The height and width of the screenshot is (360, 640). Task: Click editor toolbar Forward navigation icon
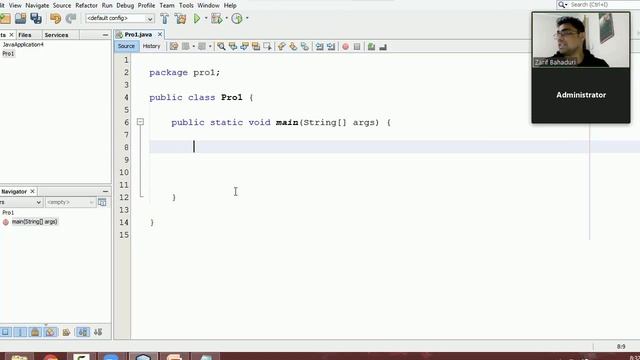point(202,47)
